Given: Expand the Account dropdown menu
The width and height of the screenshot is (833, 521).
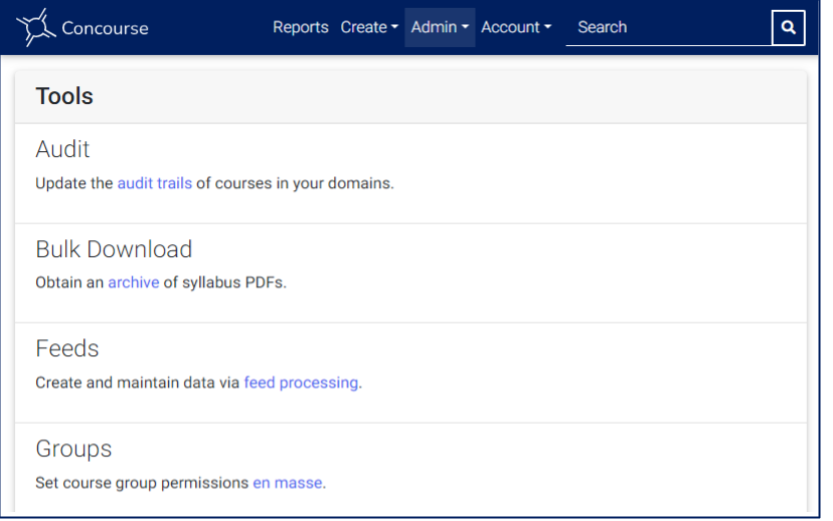Looking at the screenshot, I should (516, 27).
